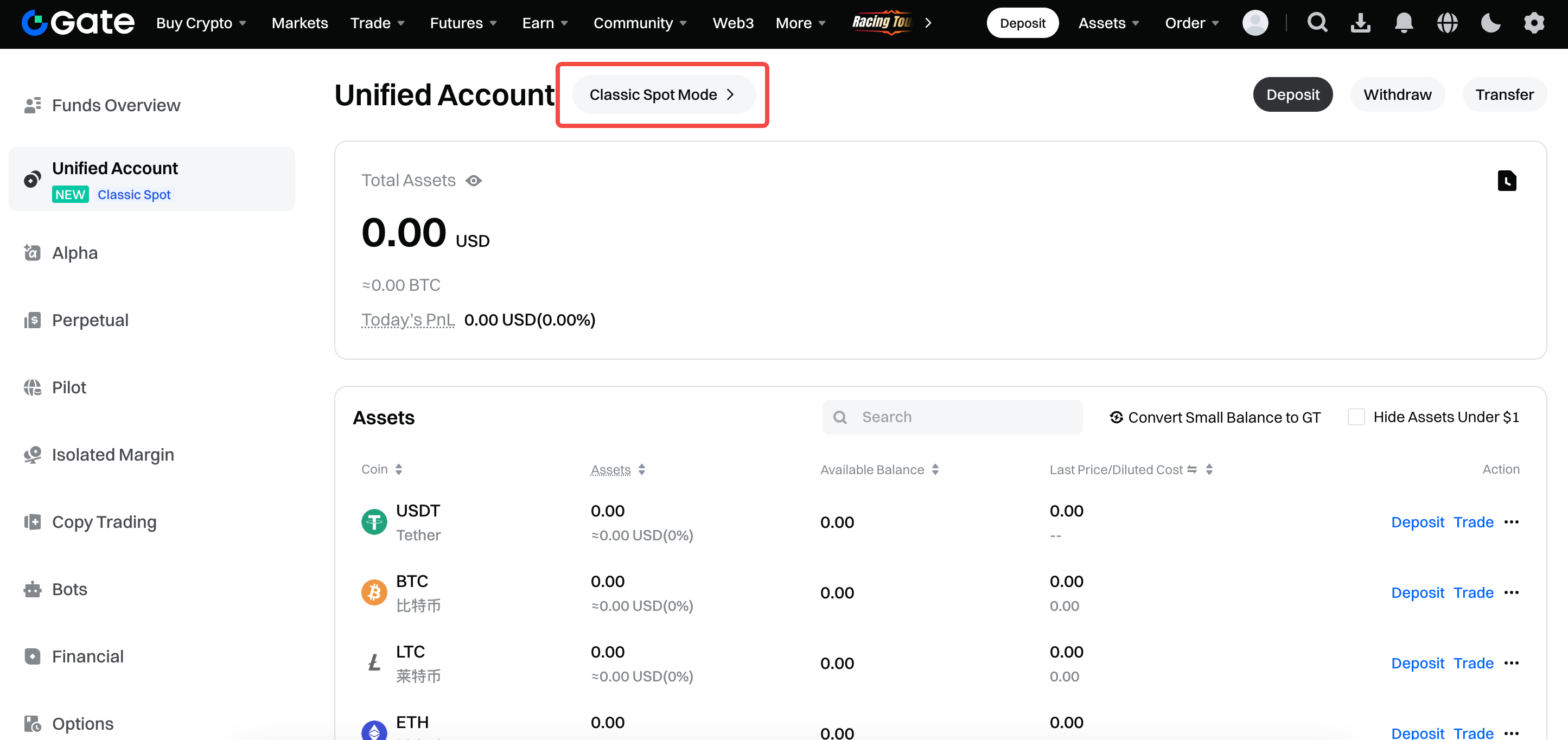Screen dimensions: 1568x740
Task: Open the settings gear icon
Action: [1534, 23]
